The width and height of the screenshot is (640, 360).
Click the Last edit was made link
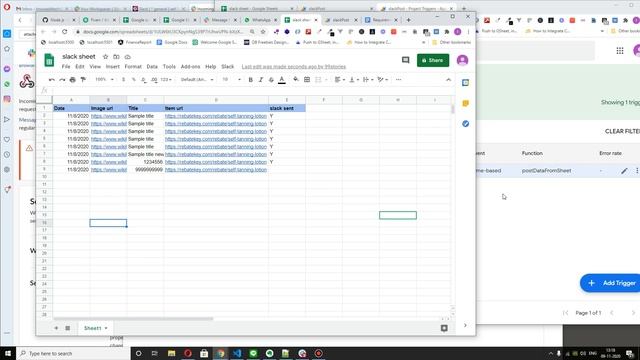294,67
